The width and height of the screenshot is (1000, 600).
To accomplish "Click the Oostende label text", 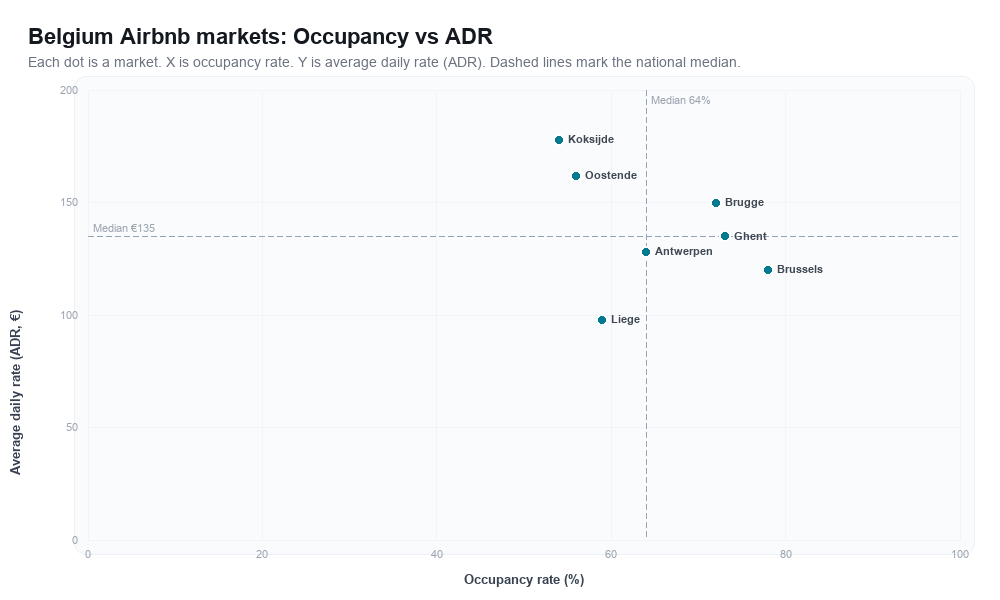I will coord(610,175).
